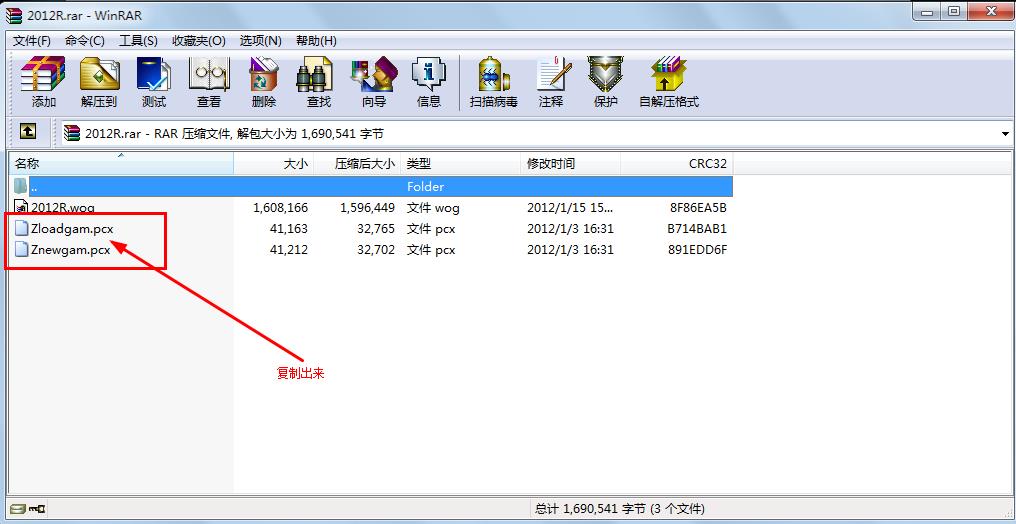The image size is (1016, 524).
Task: Click the 2012R.wog file icon
Action: [21, 208]
